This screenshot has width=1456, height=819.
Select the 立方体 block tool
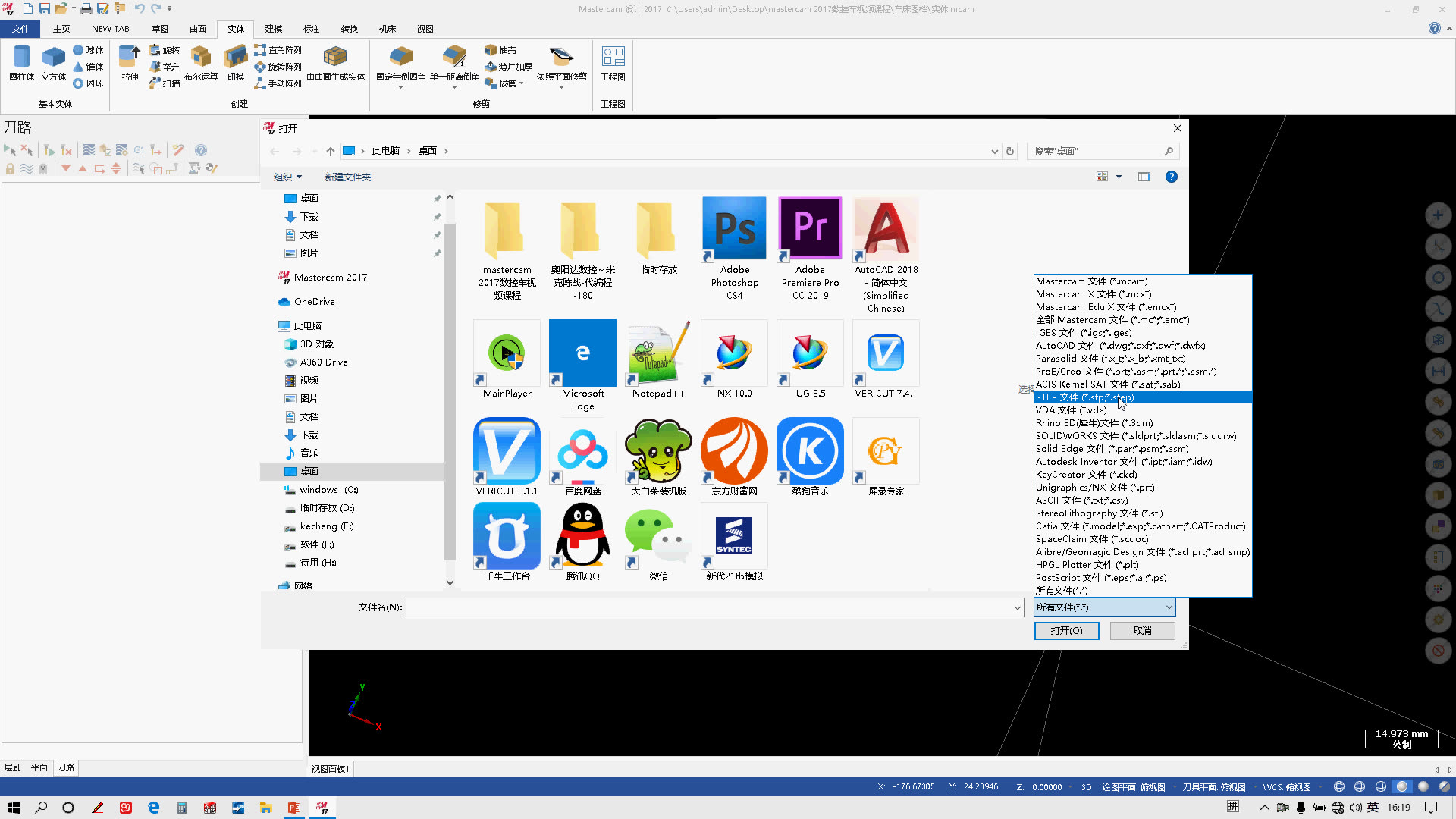53,58
